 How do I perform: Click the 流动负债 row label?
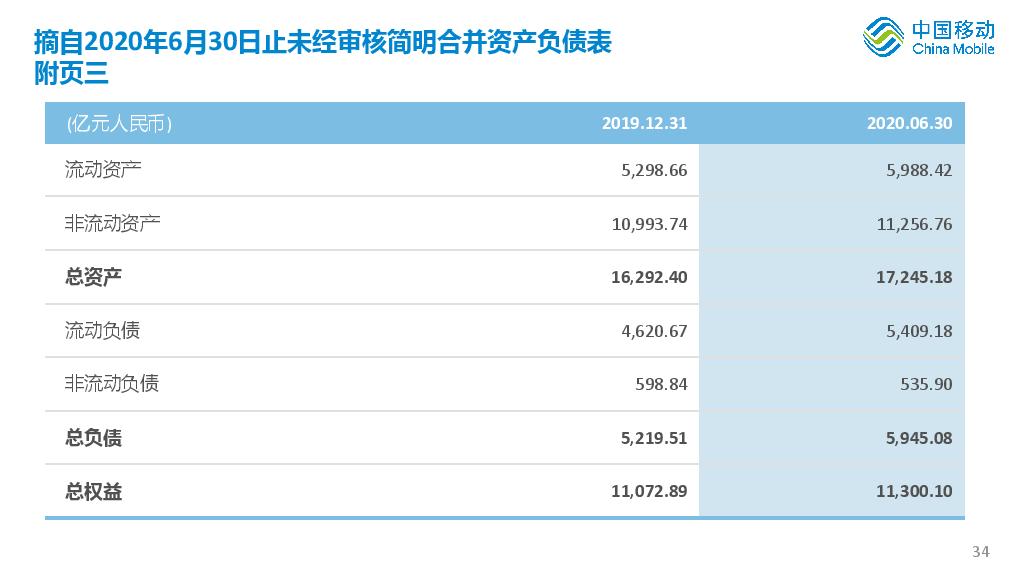coord(103,331)
